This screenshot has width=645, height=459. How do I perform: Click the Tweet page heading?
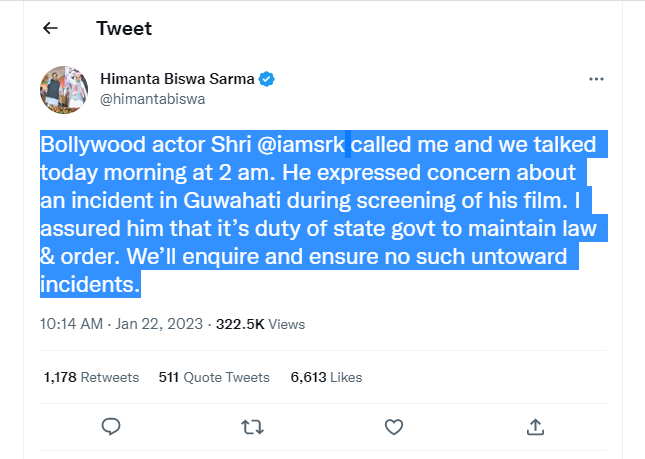point(124,29)
